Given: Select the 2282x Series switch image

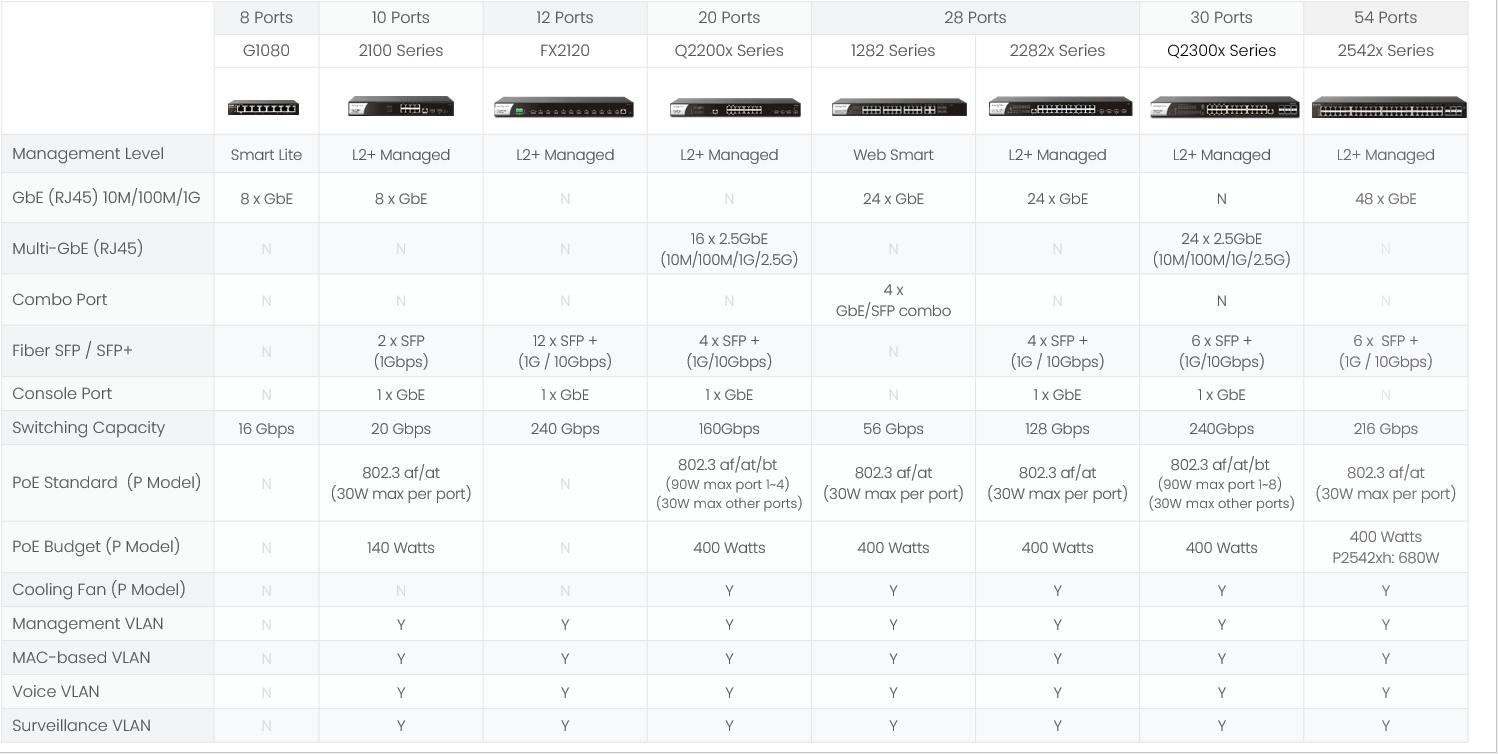Looking at the screenshot, I should [x=1060, y=107].
